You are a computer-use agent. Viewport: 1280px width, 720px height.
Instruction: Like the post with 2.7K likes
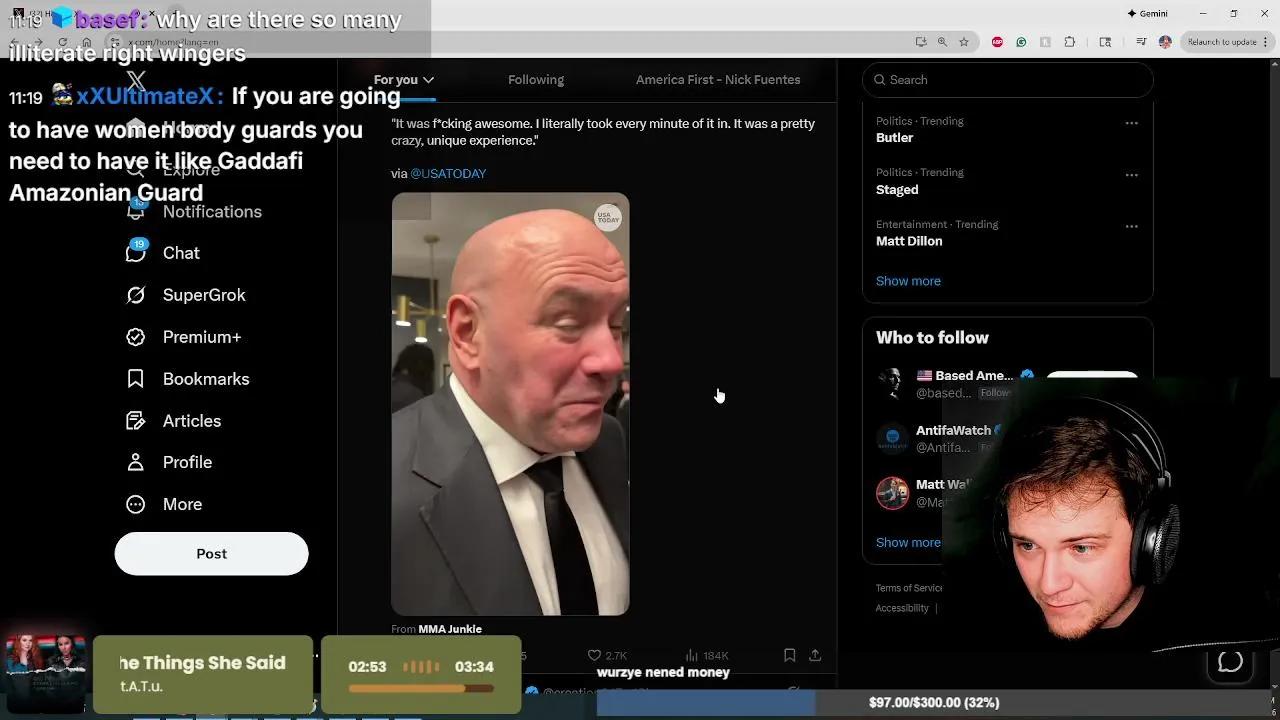coord(606,656)
